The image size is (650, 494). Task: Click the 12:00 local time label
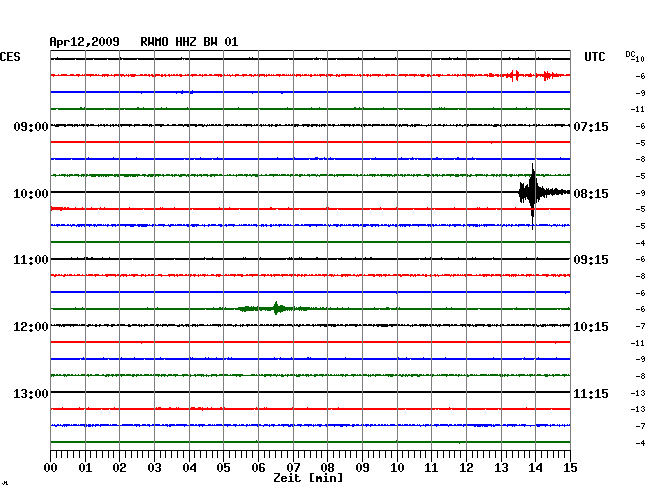point(31,327)
